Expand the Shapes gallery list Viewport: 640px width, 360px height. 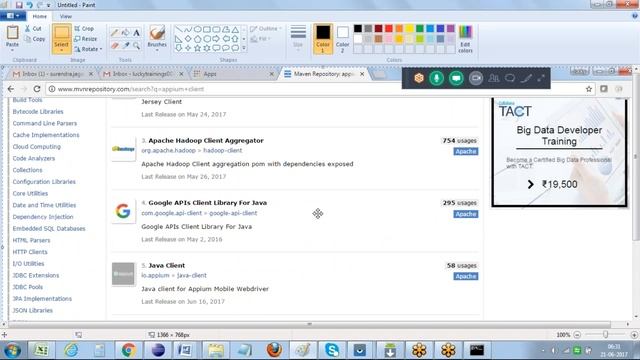(x=244, y=48)
